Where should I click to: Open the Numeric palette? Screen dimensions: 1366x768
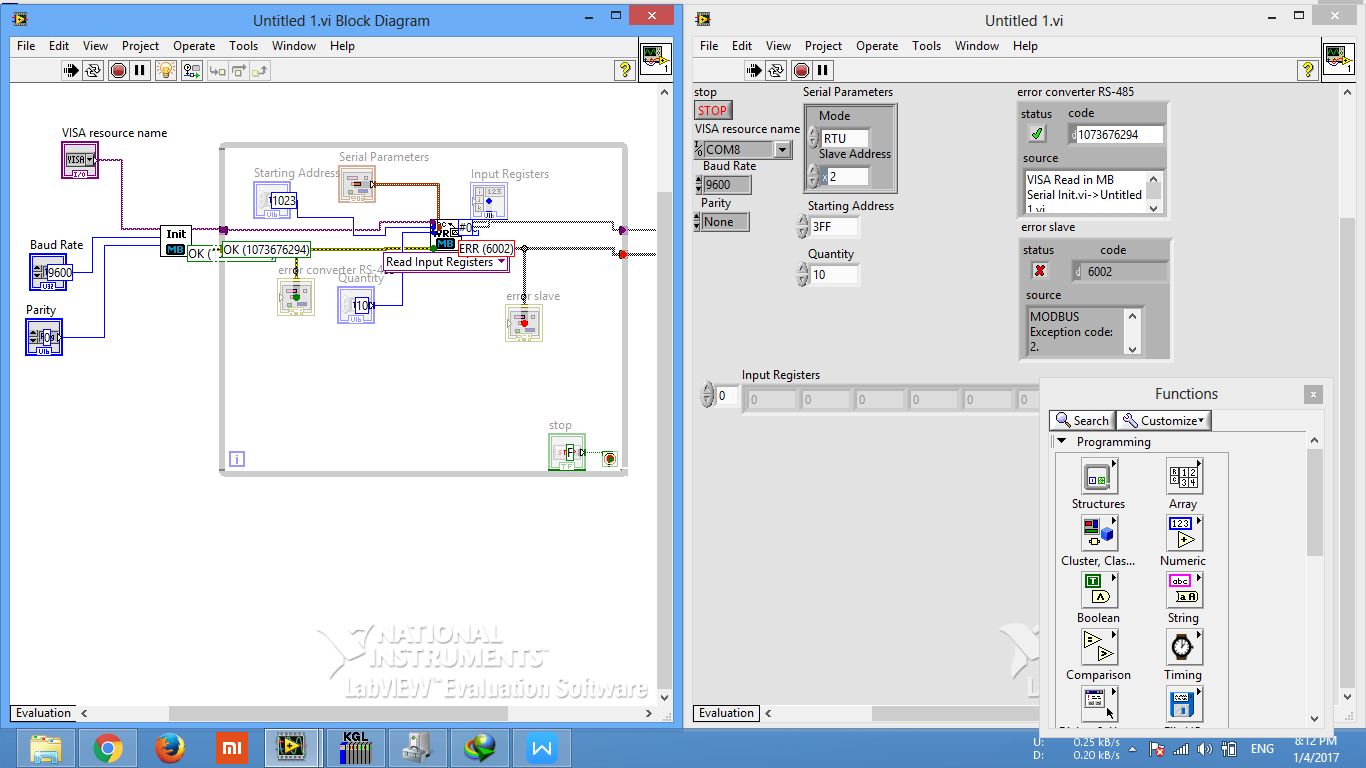pyautogui.click(x=1184, y=533)
